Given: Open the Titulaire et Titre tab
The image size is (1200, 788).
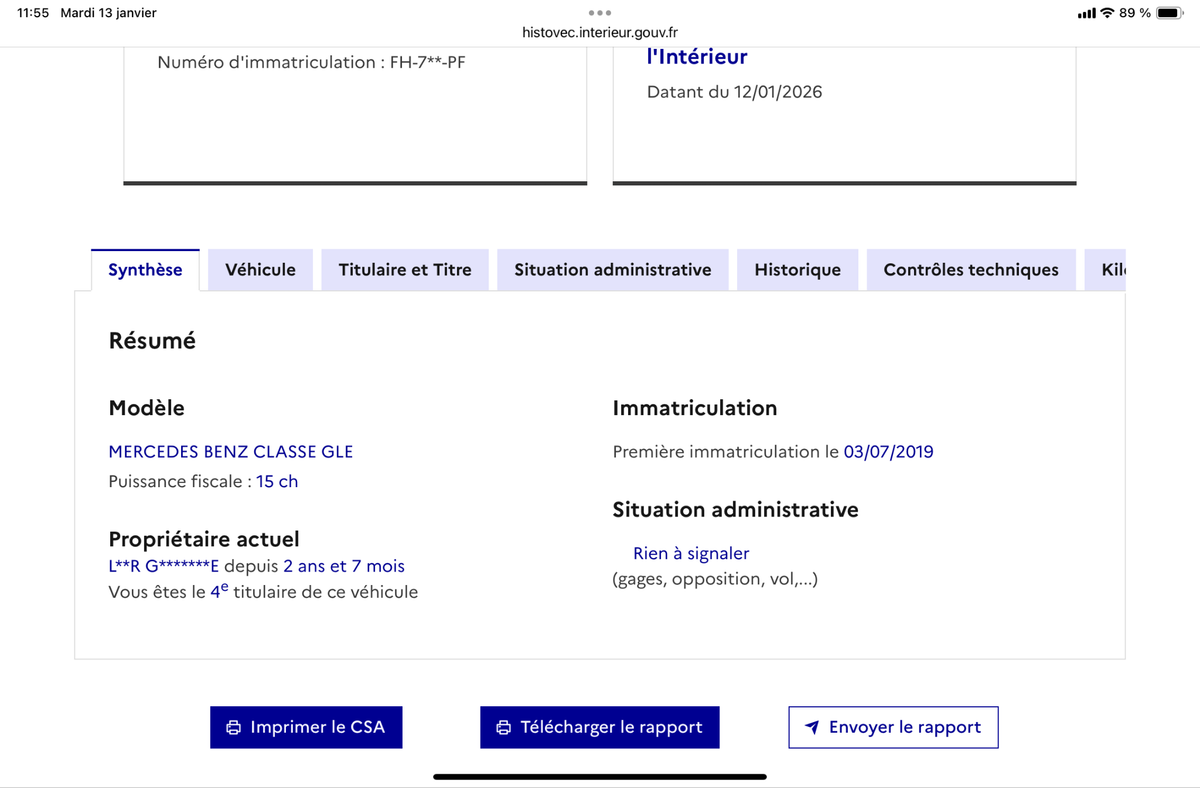Looking at the screenshot, I should pyautogui.click(x=405, y=270).
